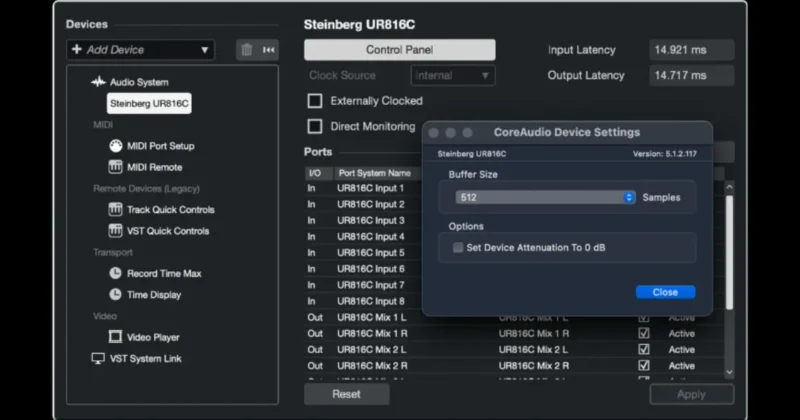800x420 pixels.
Task: Open the Clock Source Internal dropdown
Action: [453, 76]
